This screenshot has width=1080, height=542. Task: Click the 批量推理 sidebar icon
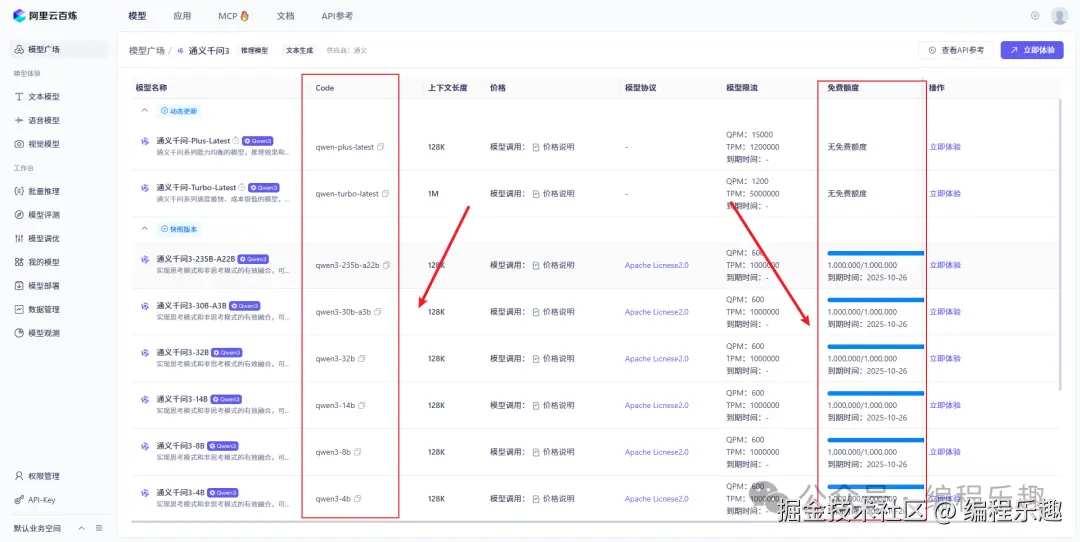19,191
